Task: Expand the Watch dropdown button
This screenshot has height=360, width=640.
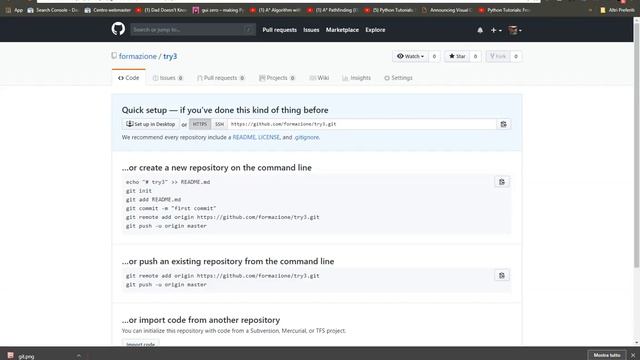Action: (410, 56)
